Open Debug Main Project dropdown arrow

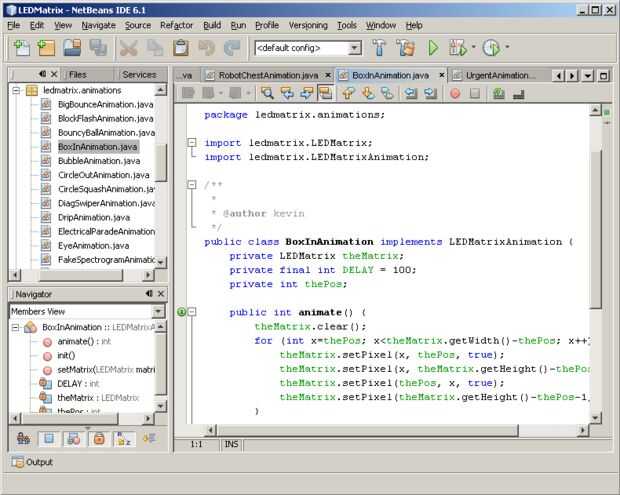[473, 47]
